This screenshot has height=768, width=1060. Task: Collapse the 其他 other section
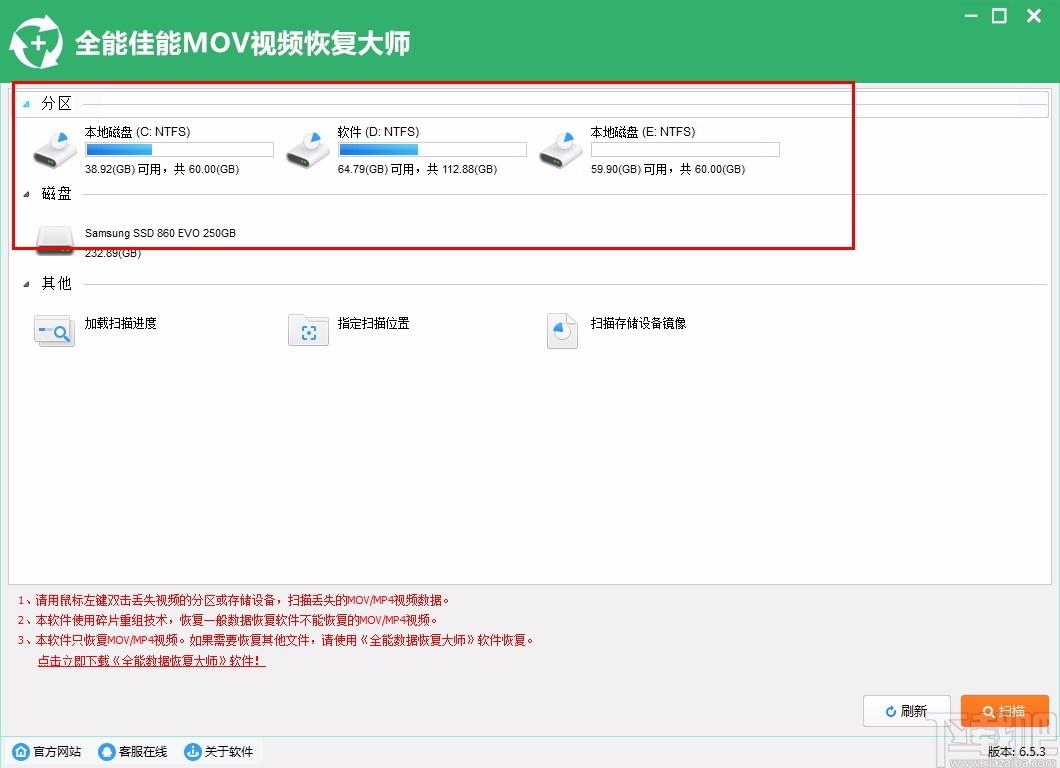click(x=26, y=285)
